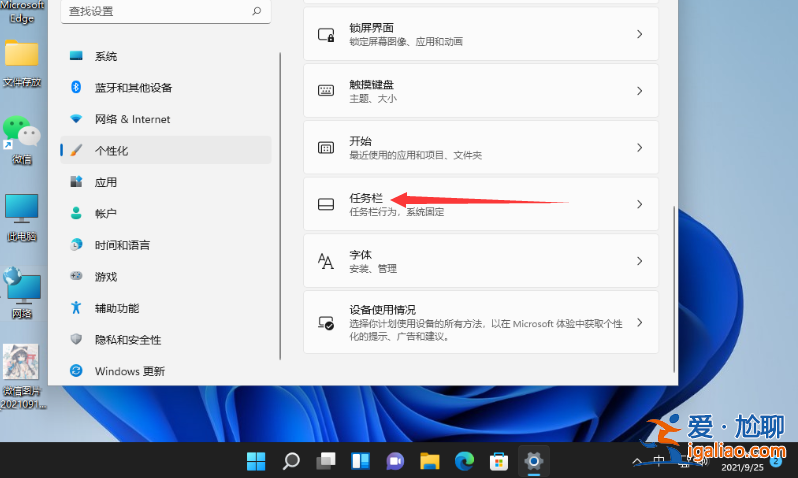The width and height of the screenshot is (798, 478).
Task: Open File Explorer on taskbar
Action: (x=430, y=461)
